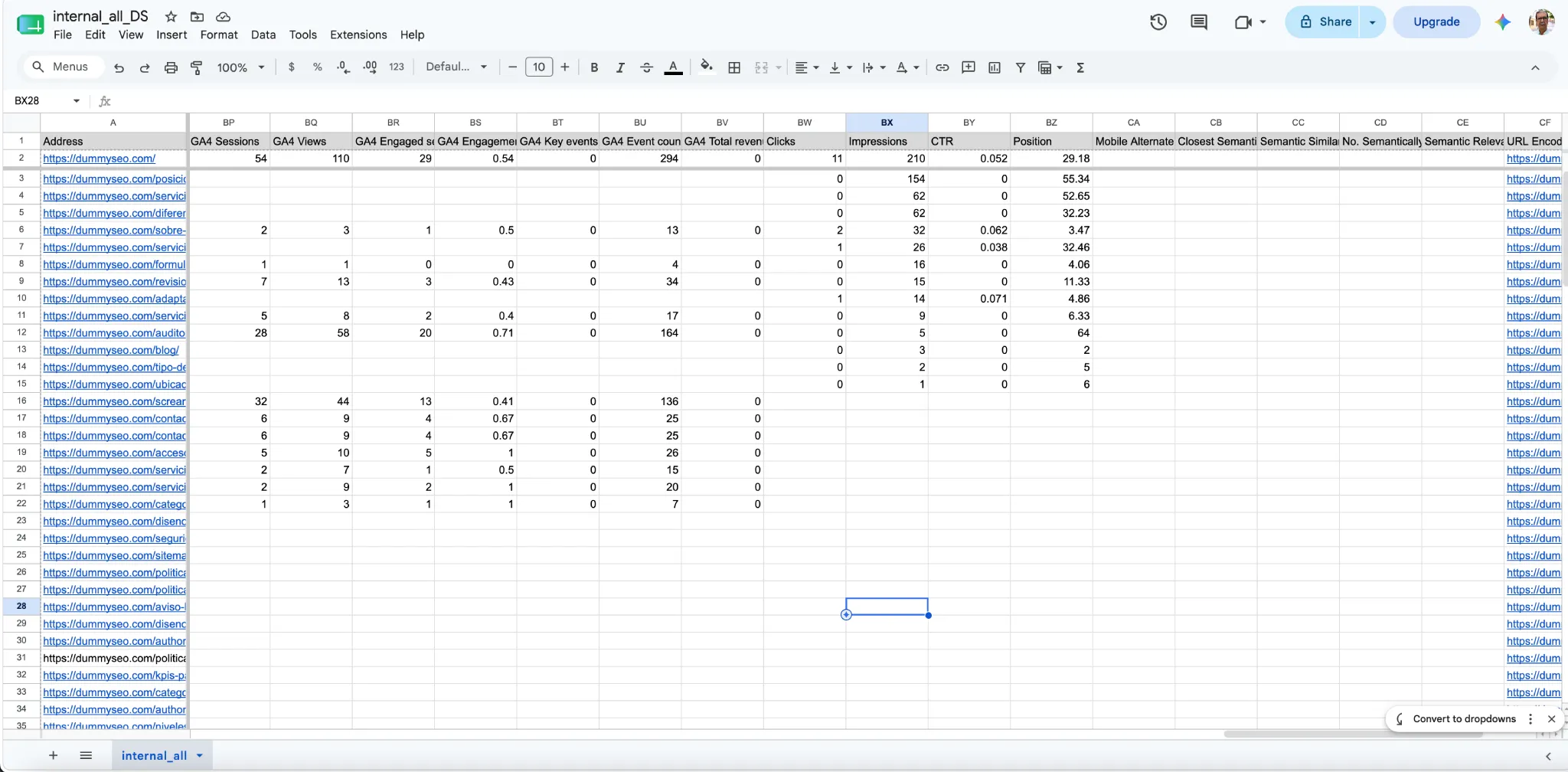The image size is (1568, 772).
Task: Open the video meeting camera icon
Action: click(x=1243, y=22)
